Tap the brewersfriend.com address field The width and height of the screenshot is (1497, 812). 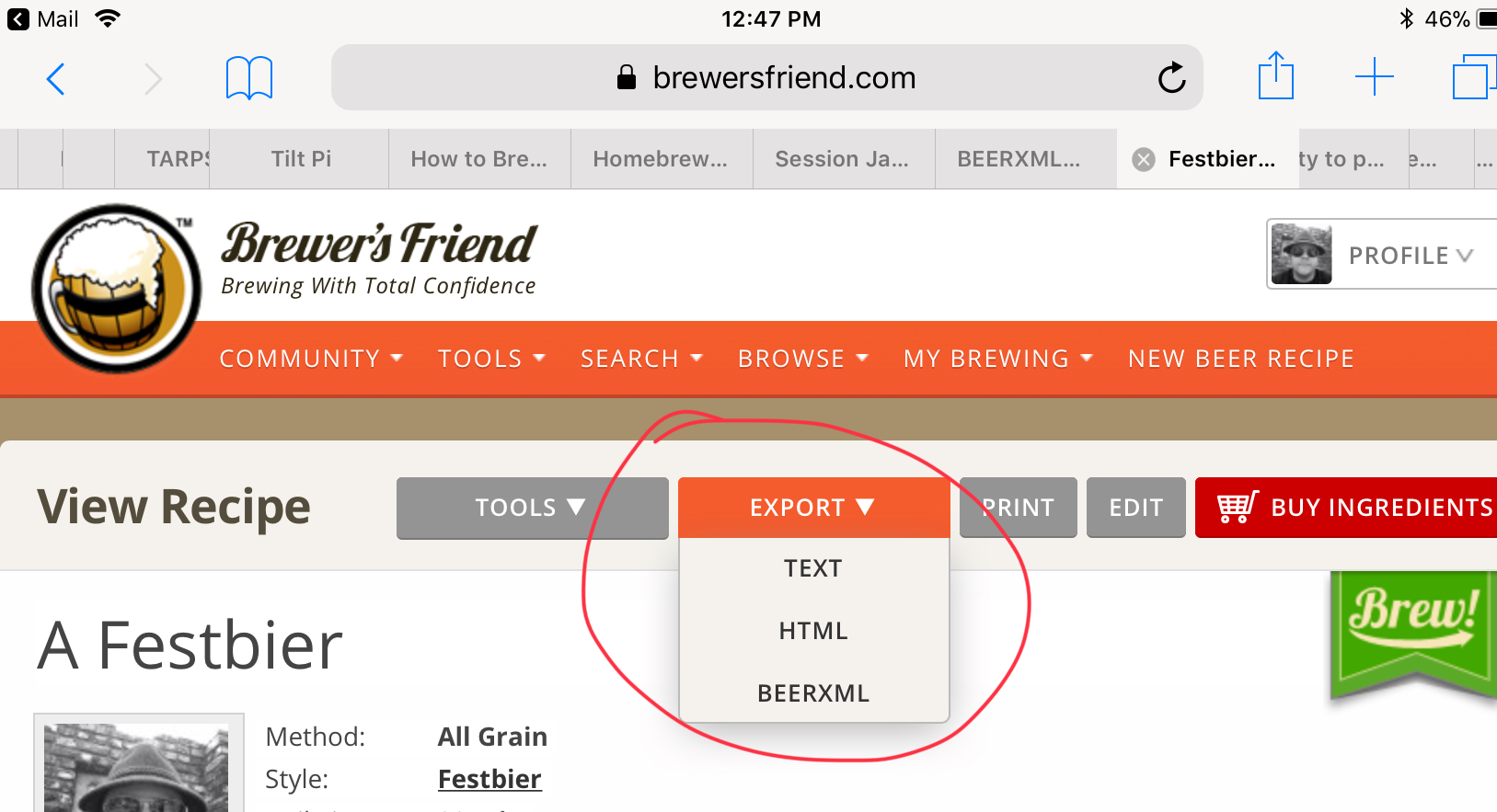pyautogui.click(x=766, y=77)
